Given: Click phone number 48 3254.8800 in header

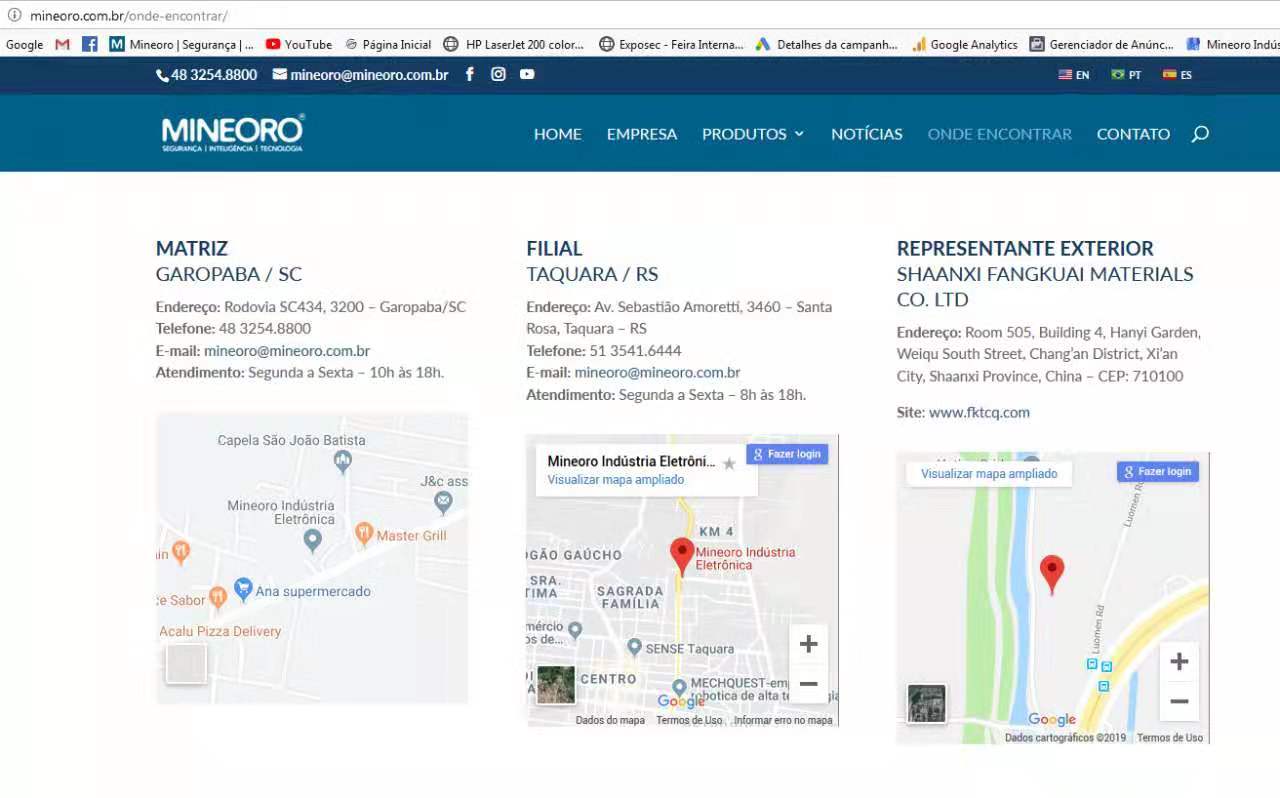Looking at the screenshot, I should [207, 75].
